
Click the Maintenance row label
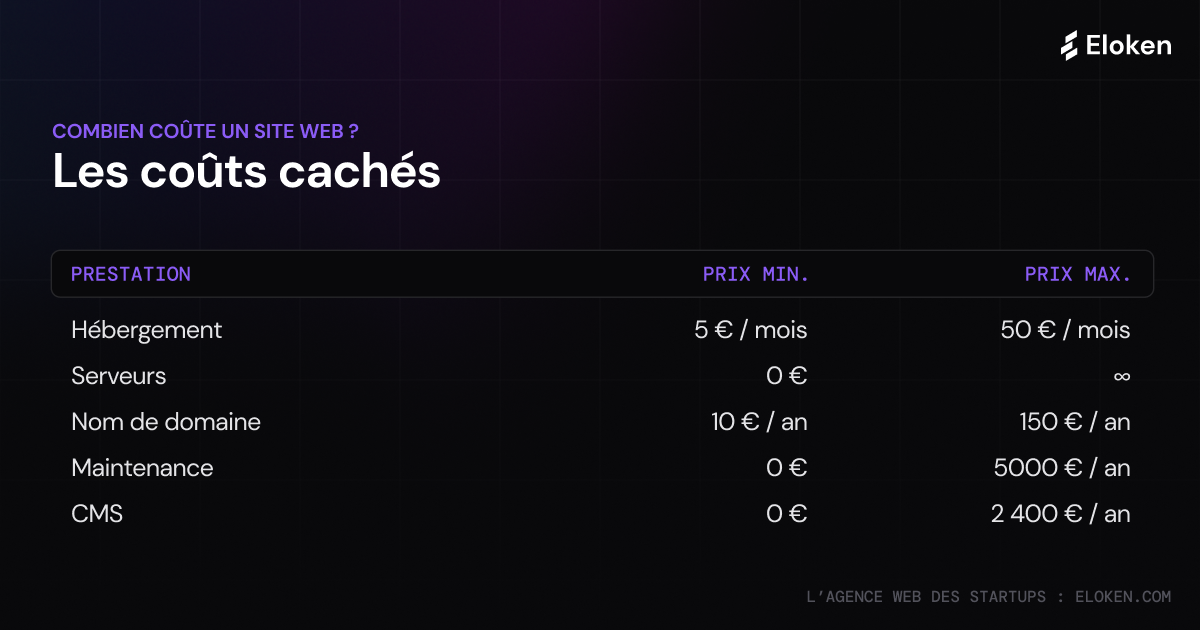point(142,468)
